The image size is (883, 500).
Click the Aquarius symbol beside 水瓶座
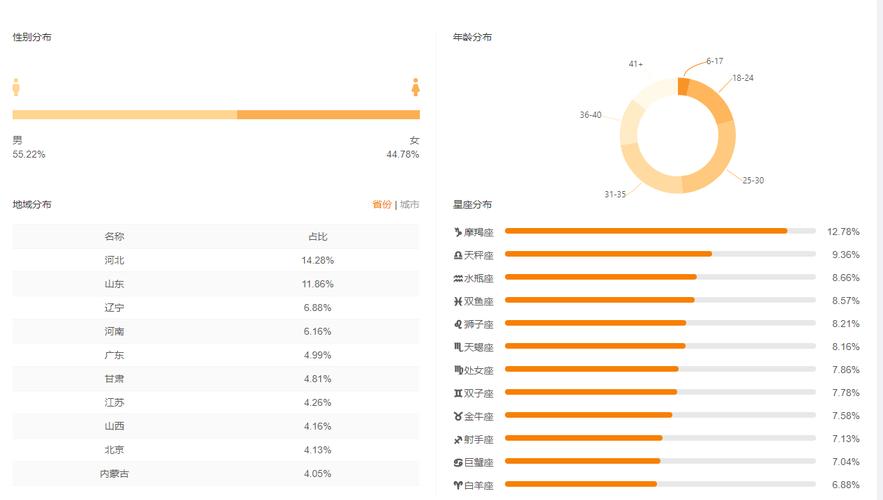[458, 278]
